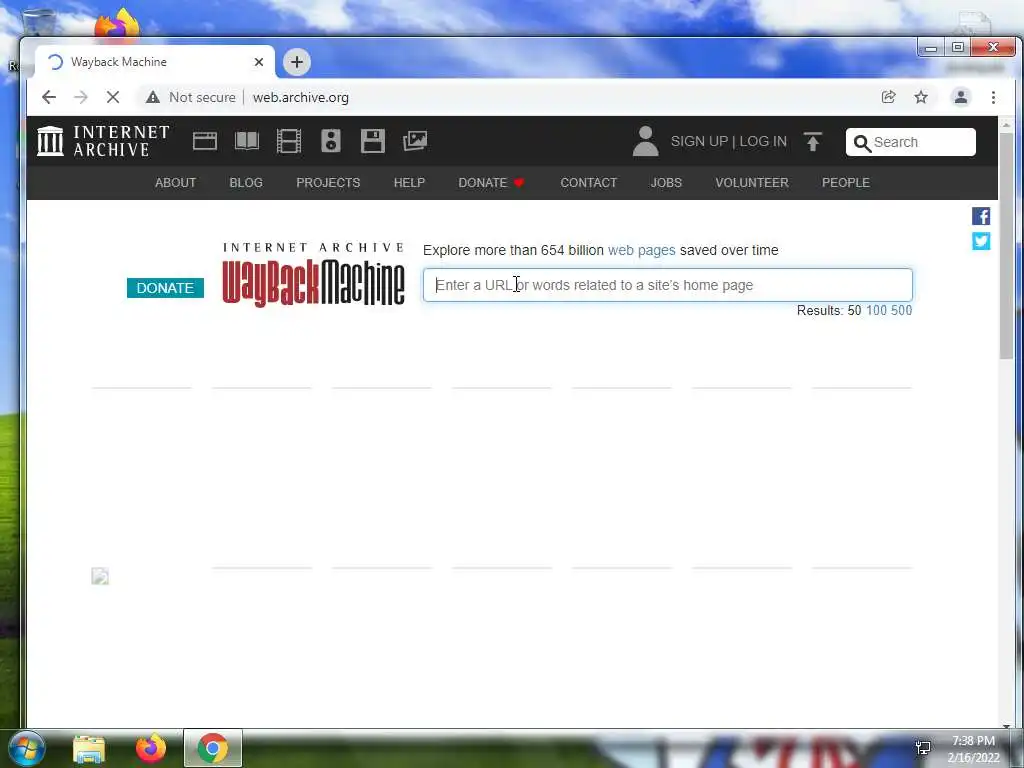Open the Images icon
Viewport: 1024px width, 768px height.
[x=415, y=141]
